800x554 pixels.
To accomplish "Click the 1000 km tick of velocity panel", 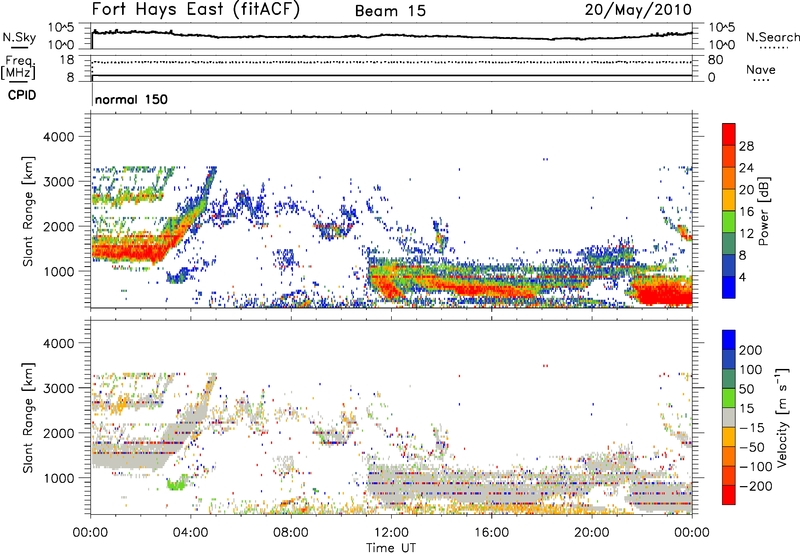I will (59, 478).
